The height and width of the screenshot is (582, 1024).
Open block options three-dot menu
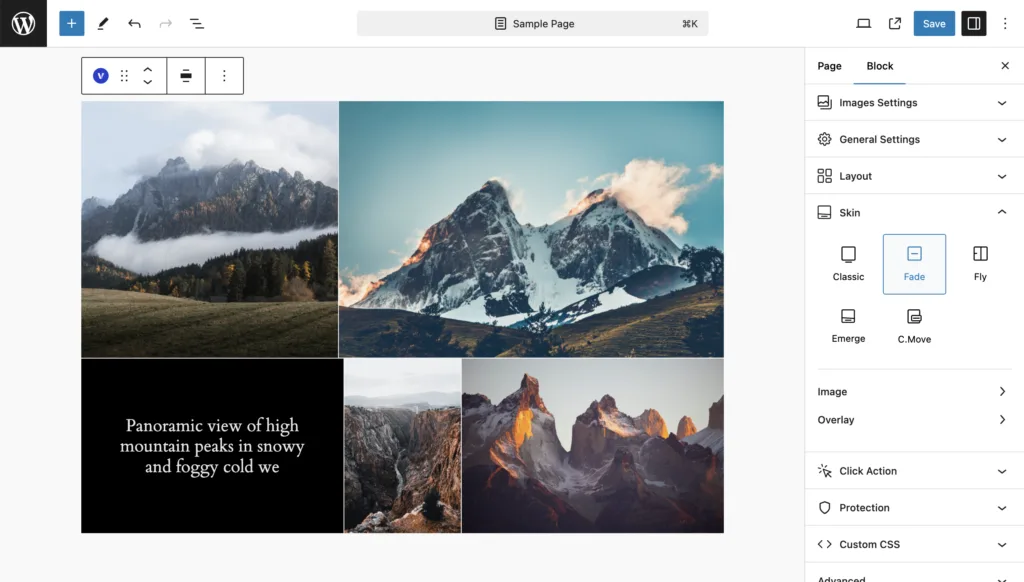tap(224, 76)
